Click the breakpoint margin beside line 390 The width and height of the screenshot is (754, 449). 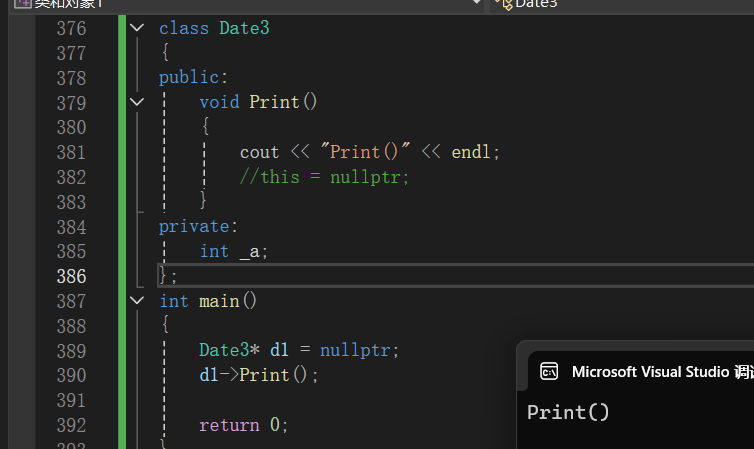(x=22, y=375)
